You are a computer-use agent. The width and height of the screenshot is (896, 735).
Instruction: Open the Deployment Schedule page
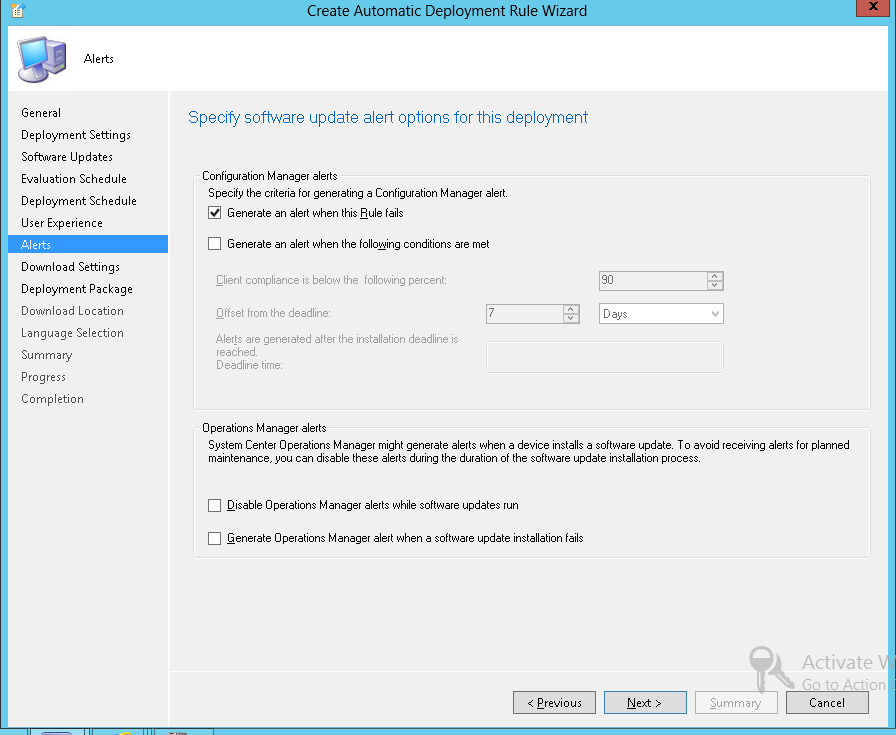[79, 201]
